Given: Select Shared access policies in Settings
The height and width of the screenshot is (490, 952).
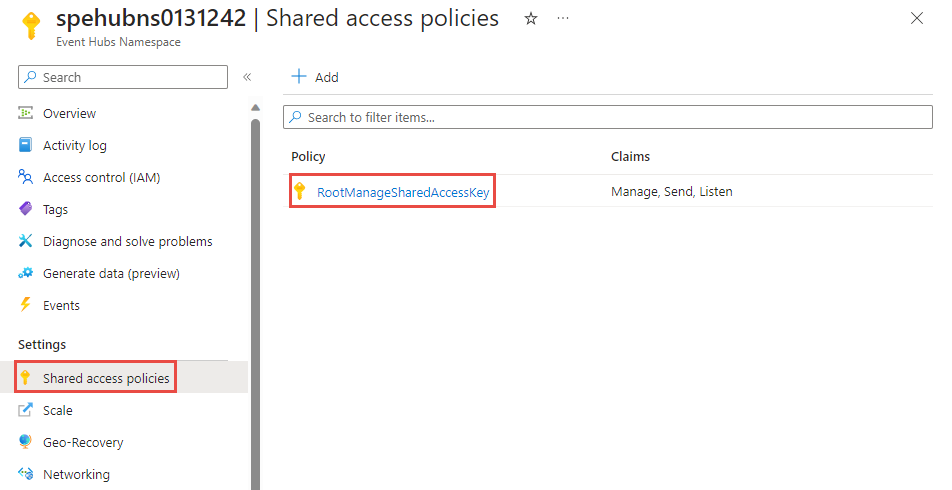Looking at the screenshot, I should pos(106,378).
